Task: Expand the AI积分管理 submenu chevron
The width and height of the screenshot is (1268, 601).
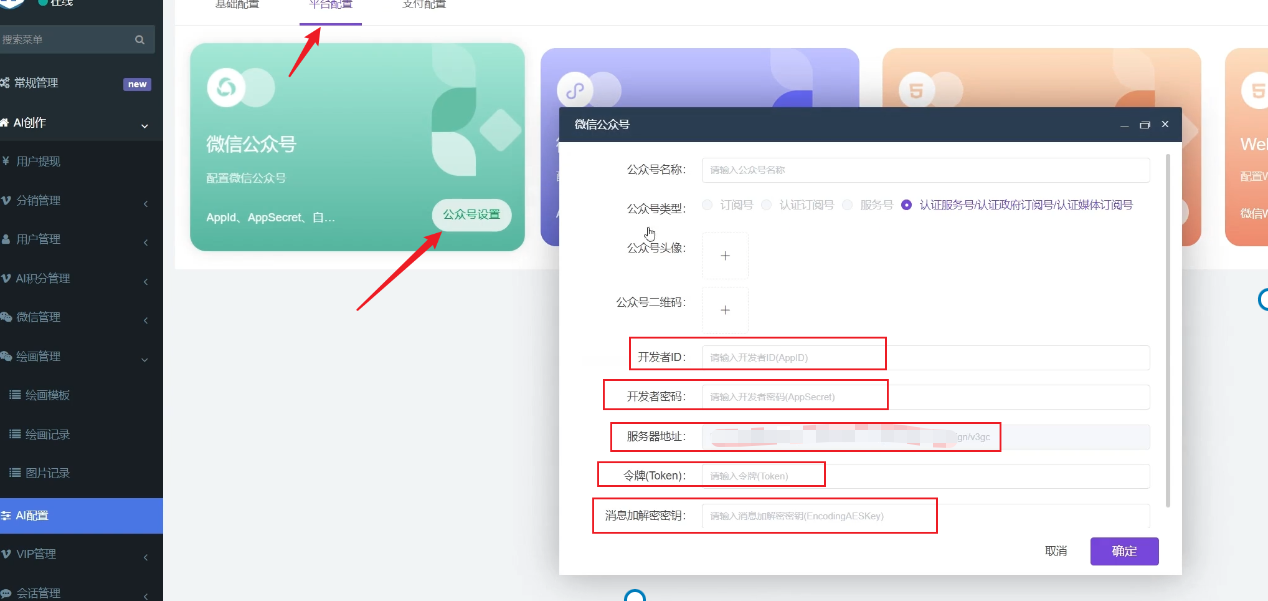Action: [145, 281]
